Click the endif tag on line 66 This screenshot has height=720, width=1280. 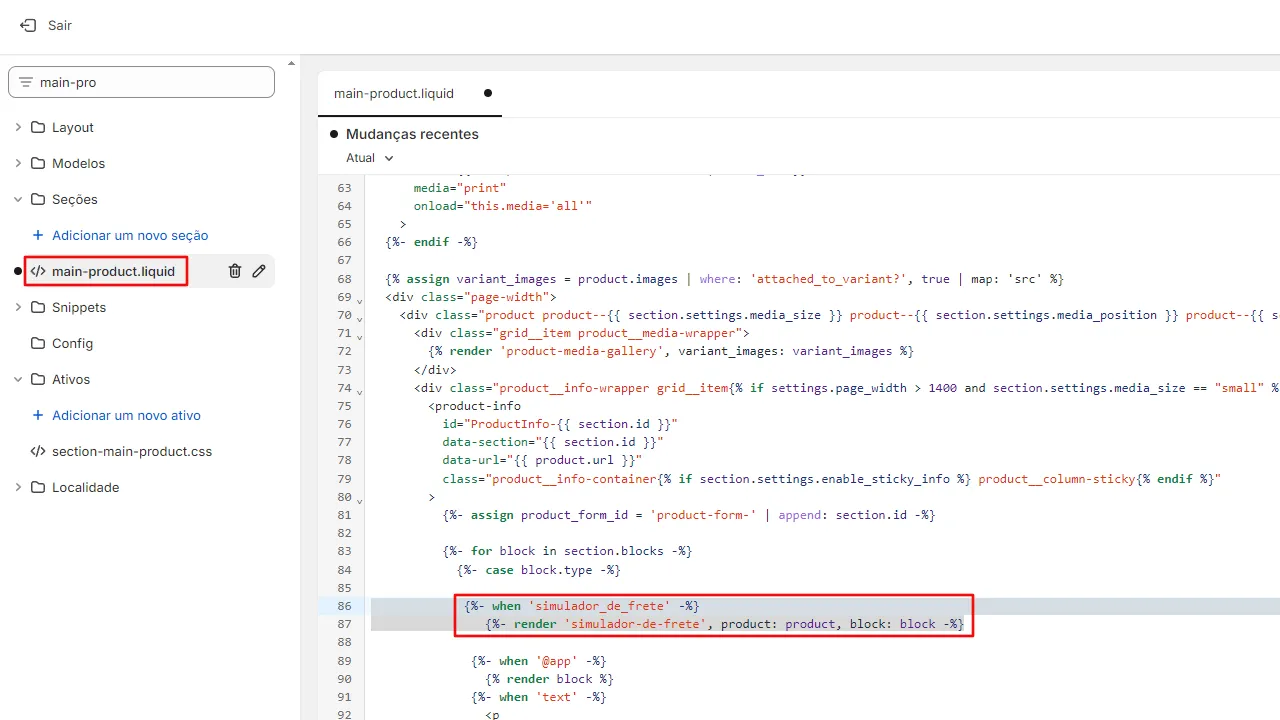[431, 242]
